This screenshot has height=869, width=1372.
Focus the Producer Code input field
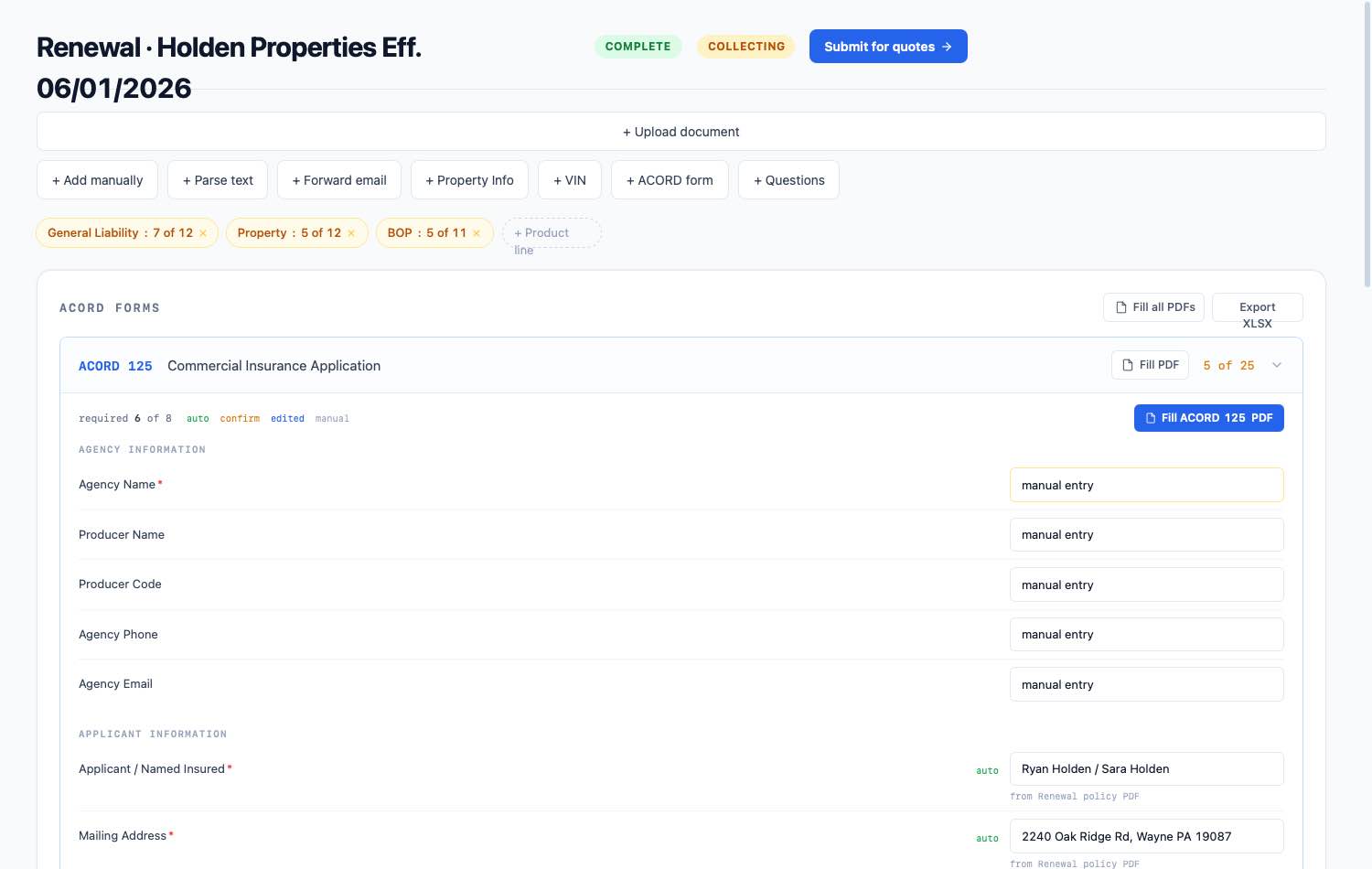coord(1147,585)
